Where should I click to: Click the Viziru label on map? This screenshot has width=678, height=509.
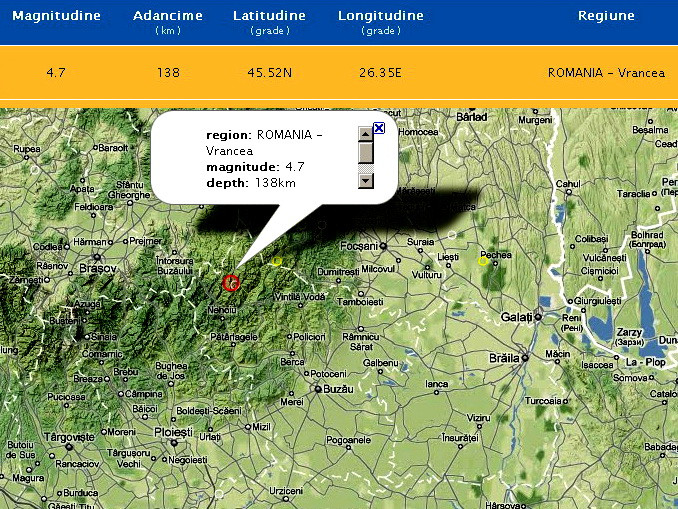(479, 417)
